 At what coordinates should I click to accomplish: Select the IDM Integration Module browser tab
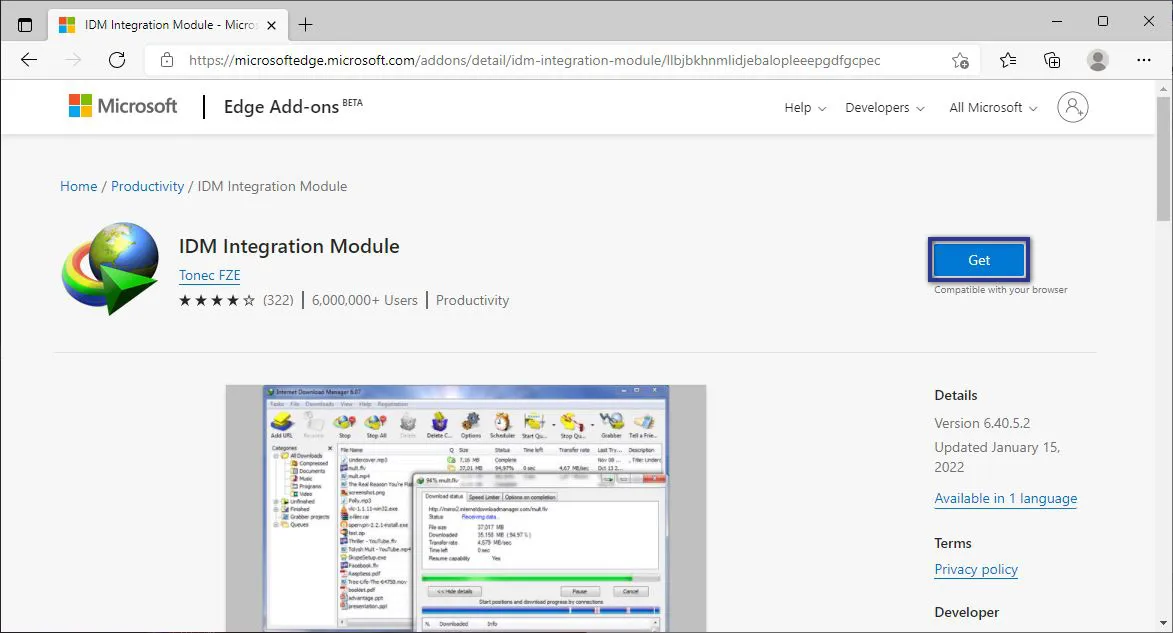tap(165, 22)
